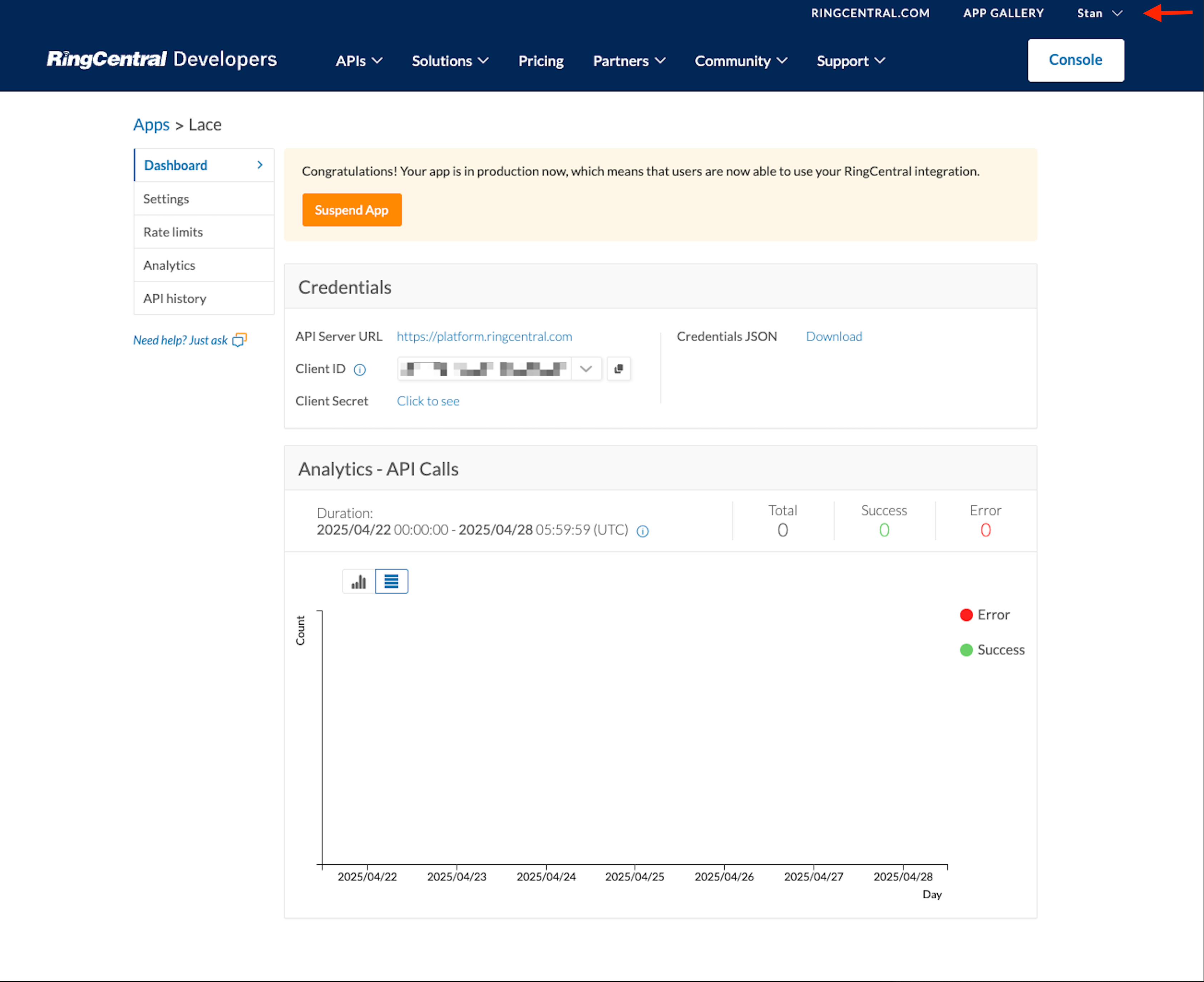Toggle the Success series in legend

pyautogui.click(x=992, y=650)
